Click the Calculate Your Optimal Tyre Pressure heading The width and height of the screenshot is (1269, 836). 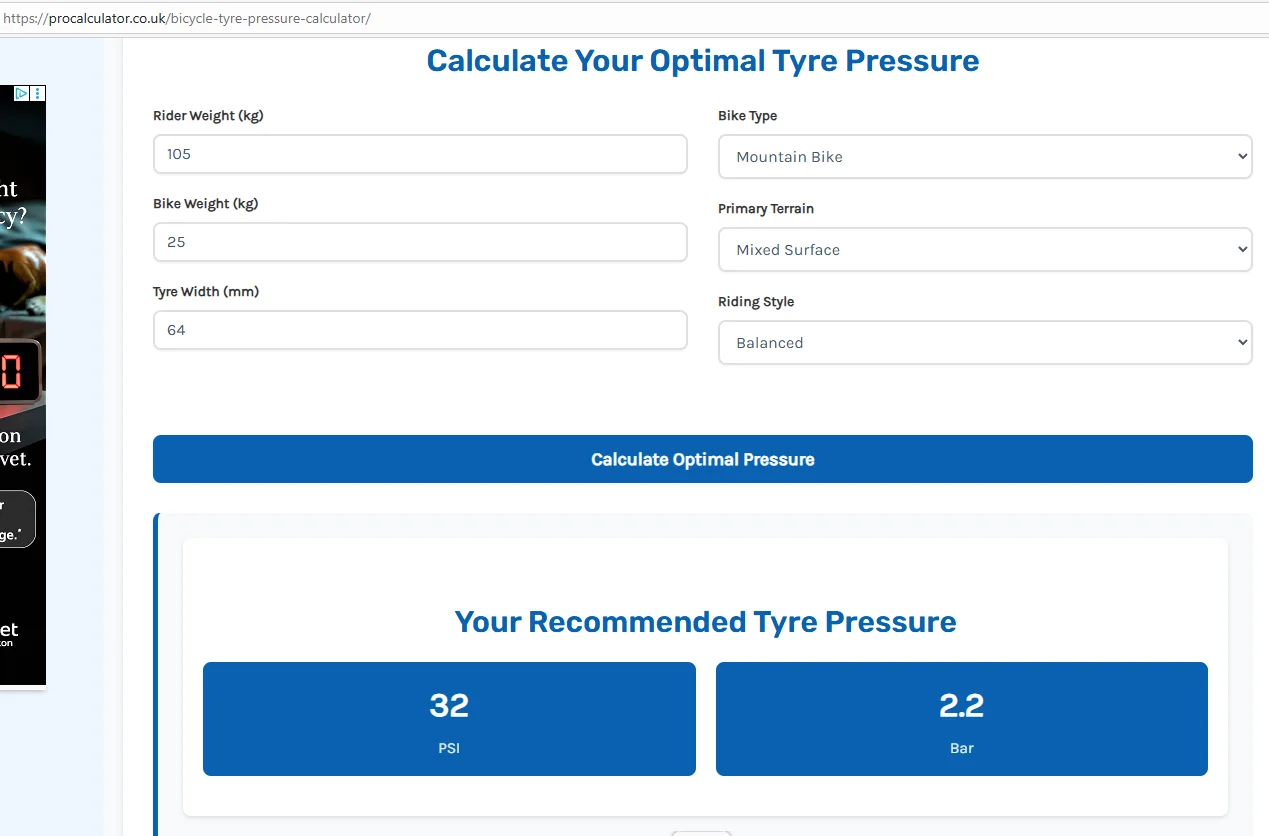coord(703,60)
